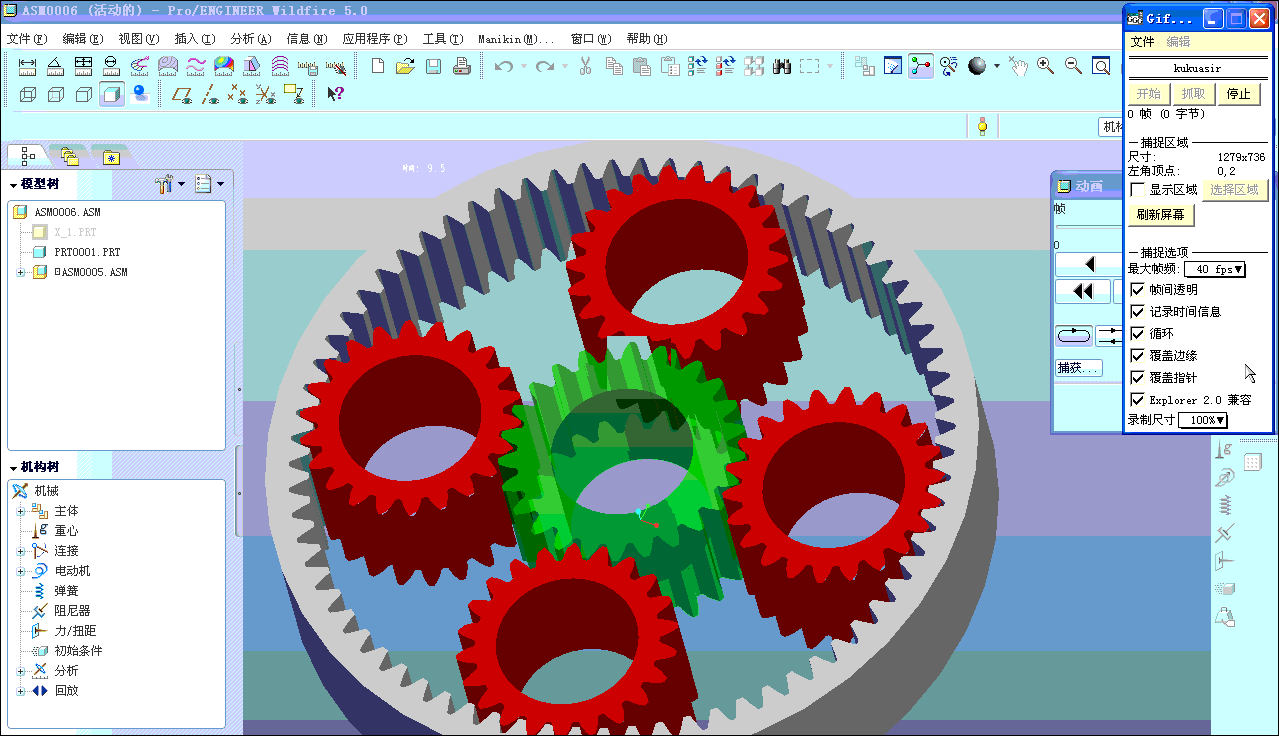Viewport: 1279px width, 736px height.
Task: Click the Cut scissors icon
Action: pyautogui.click(x=586, y=66)
